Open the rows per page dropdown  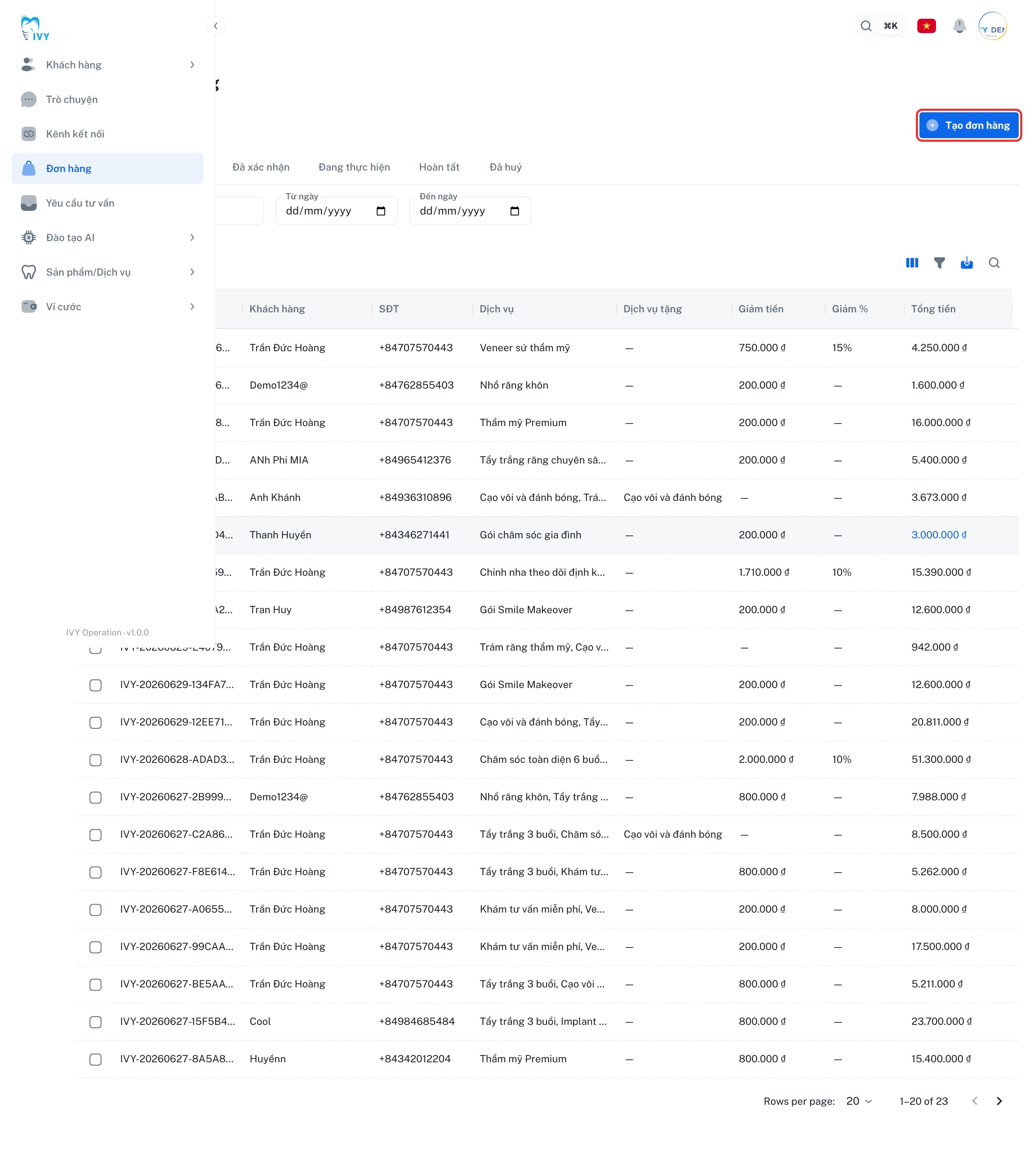[859, 1100]
